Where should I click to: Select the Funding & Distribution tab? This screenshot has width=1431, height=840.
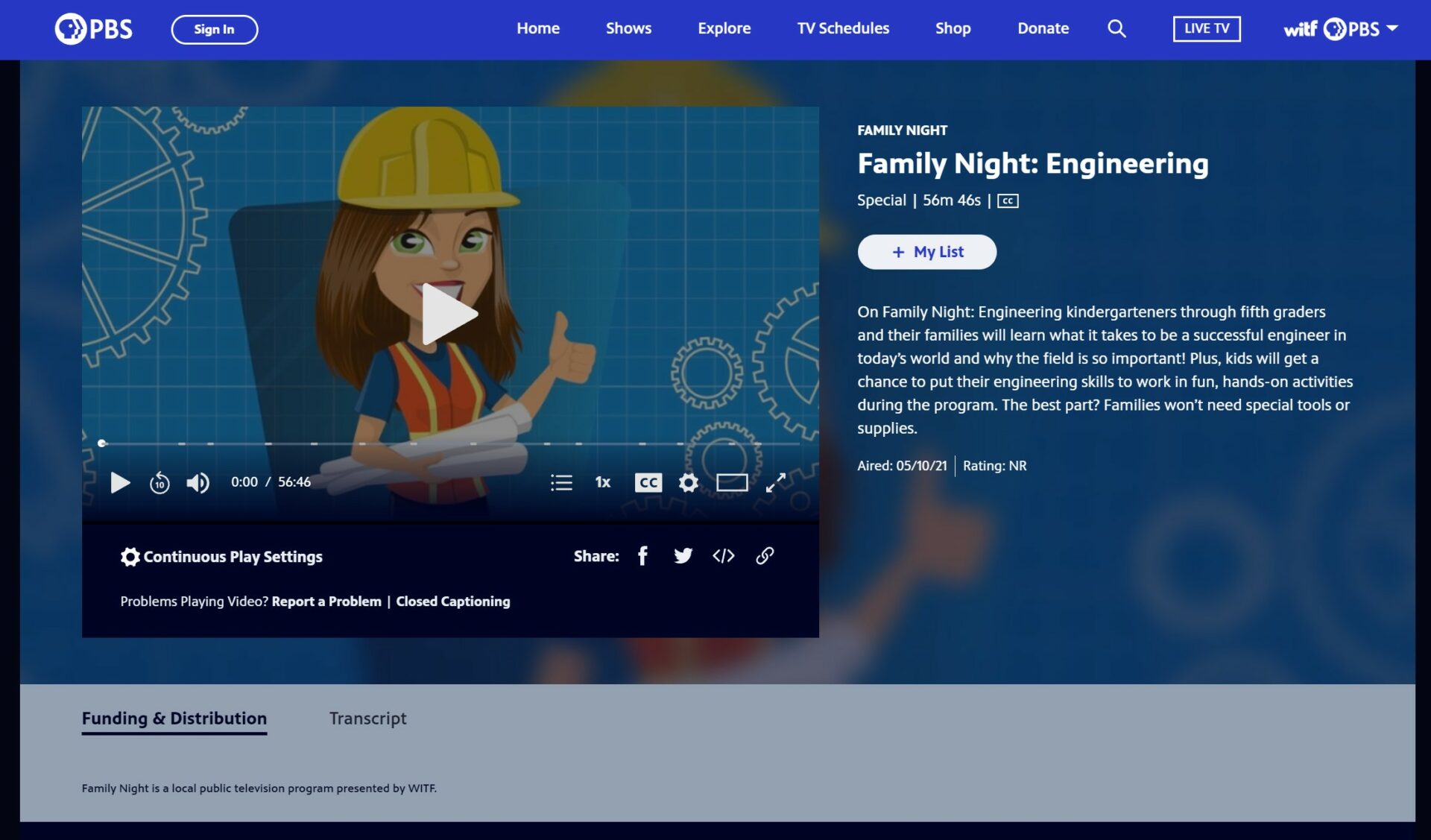click(x=174, y=719)
